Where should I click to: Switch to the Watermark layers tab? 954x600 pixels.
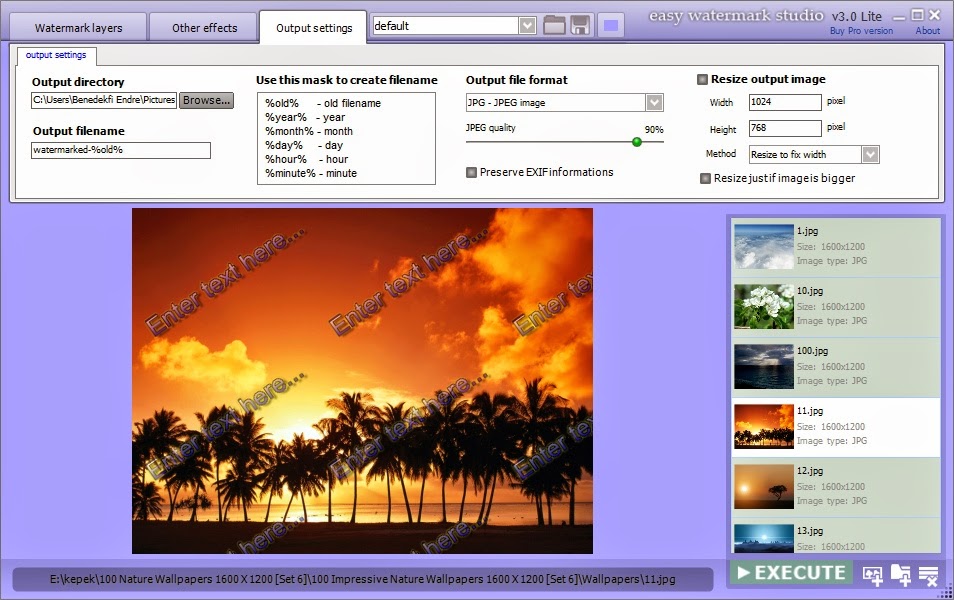coord(78,28)
